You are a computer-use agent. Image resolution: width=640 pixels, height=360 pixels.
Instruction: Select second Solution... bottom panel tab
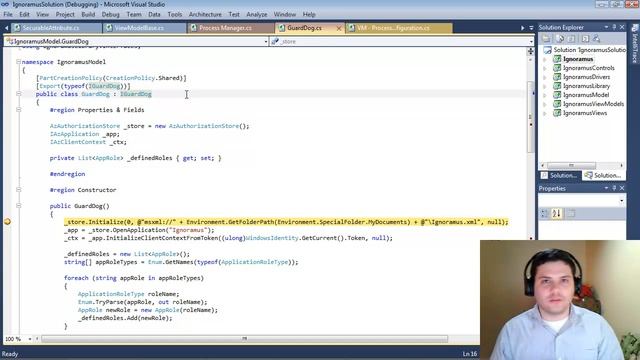pyautogui.click(x=604, y=175)
